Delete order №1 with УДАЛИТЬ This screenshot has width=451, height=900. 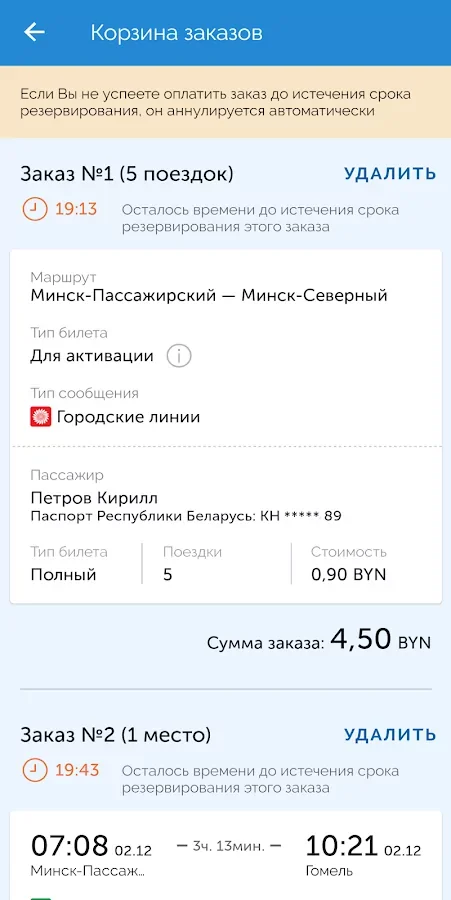click(x=390, y=174)
